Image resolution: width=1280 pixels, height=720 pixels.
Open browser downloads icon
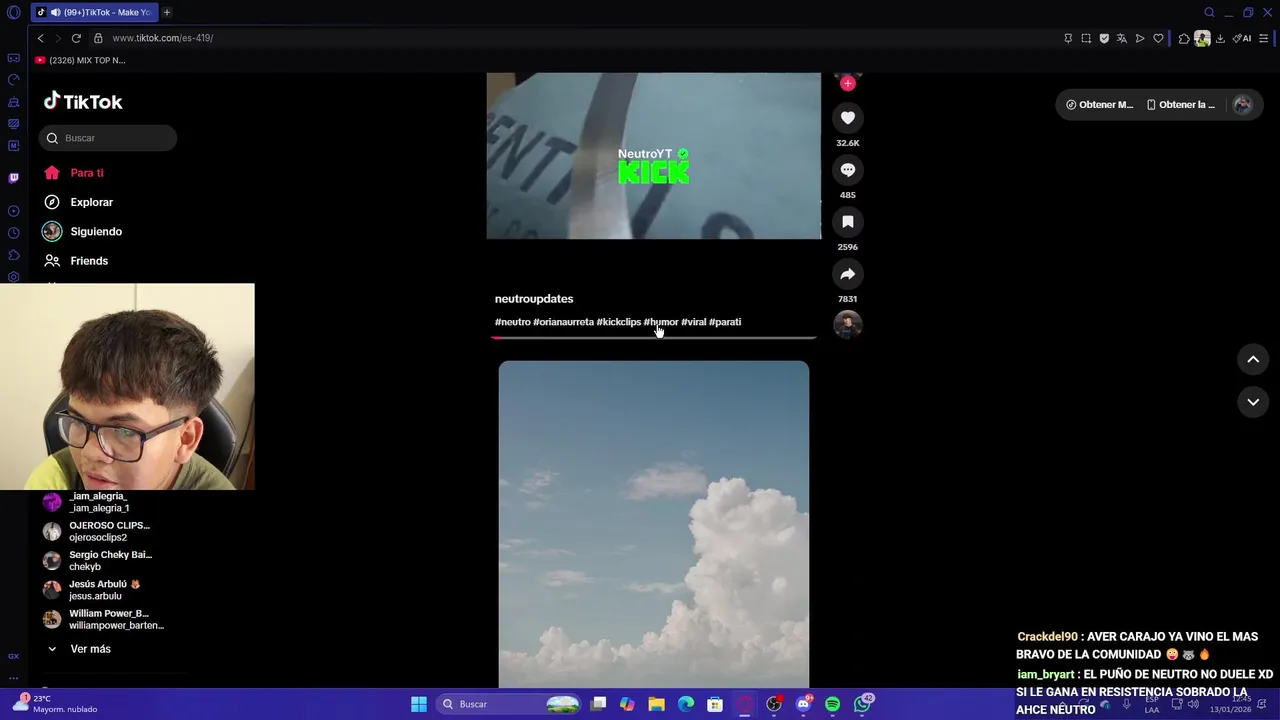point(1220,38)
